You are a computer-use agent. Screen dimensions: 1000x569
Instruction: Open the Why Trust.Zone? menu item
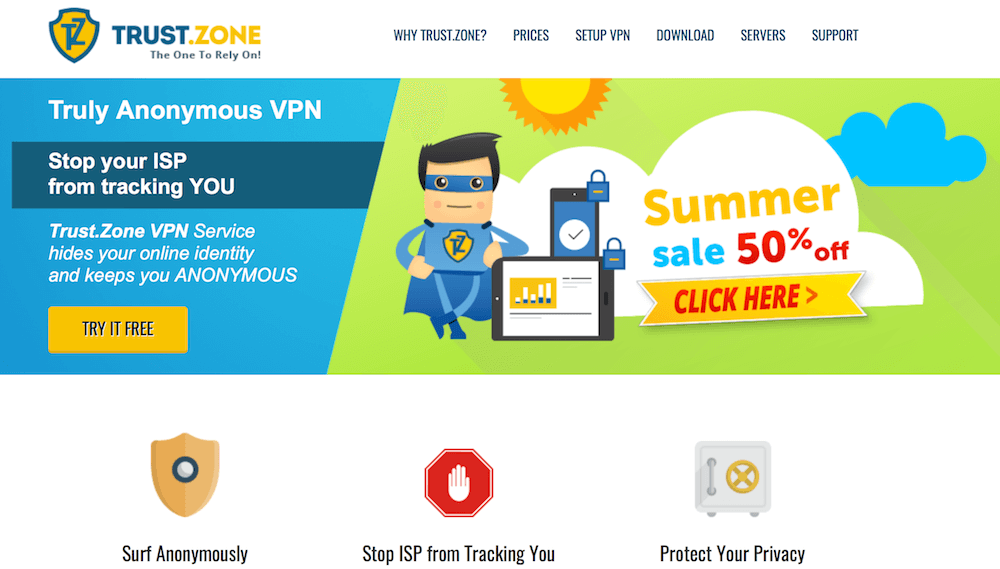coord(439,35)
